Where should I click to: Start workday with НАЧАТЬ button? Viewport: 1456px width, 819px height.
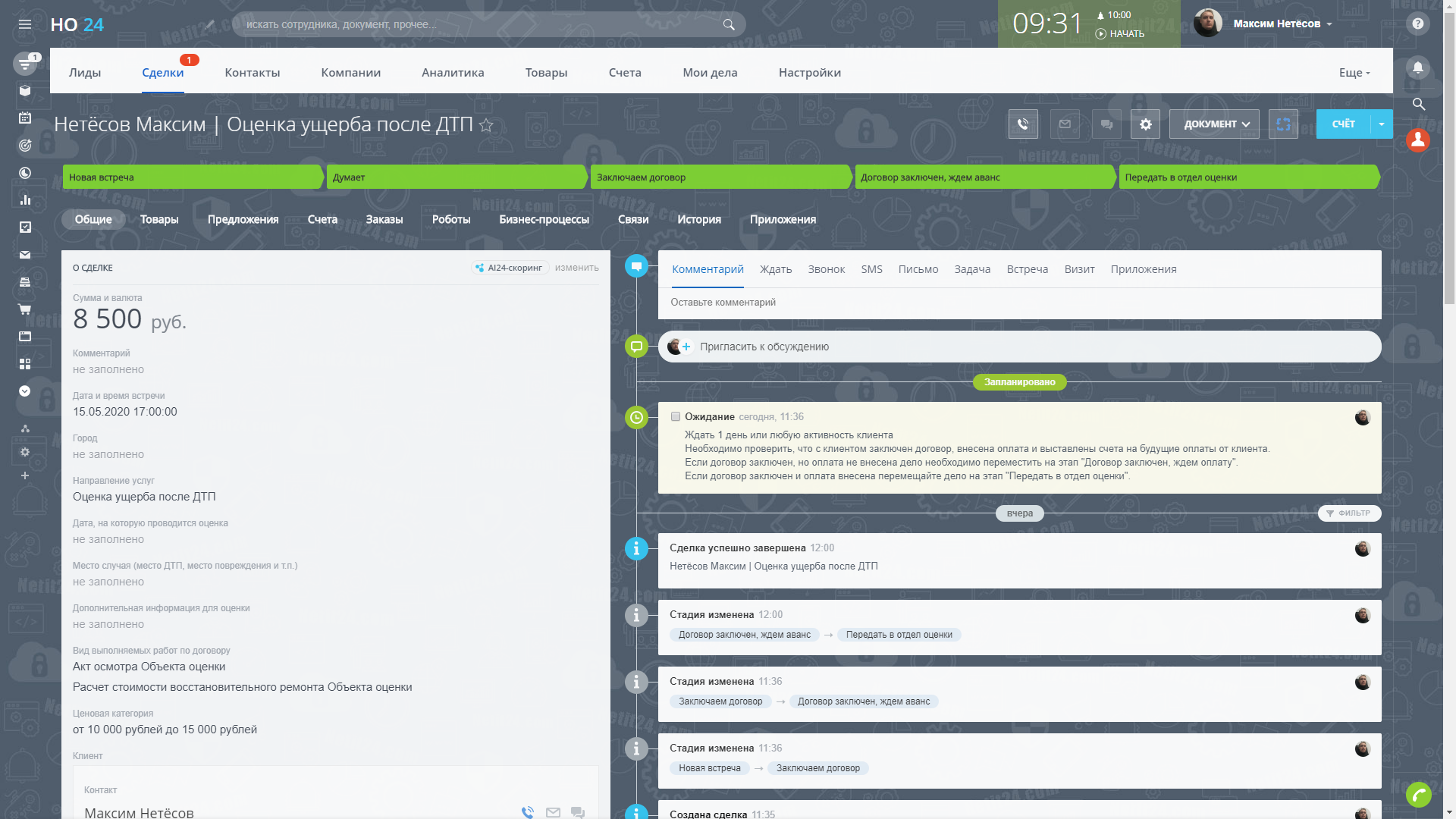(1120, 34)
